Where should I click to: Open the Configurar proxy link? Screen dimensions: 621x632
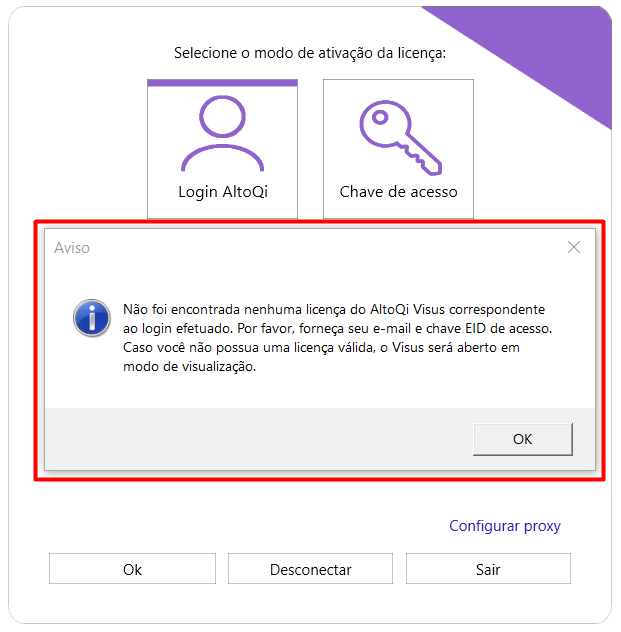coord(505,526)
